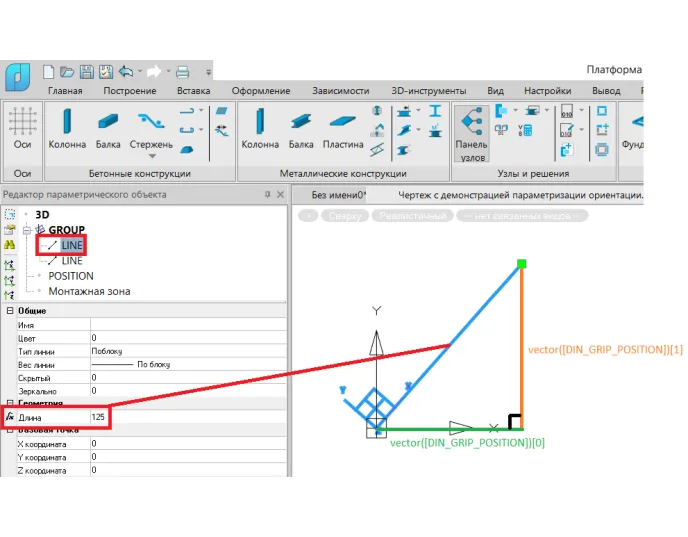Click the dashed selection icon in editor sidebar
The height and width of the screenshot is (537, 688).
tap(9, 215)
